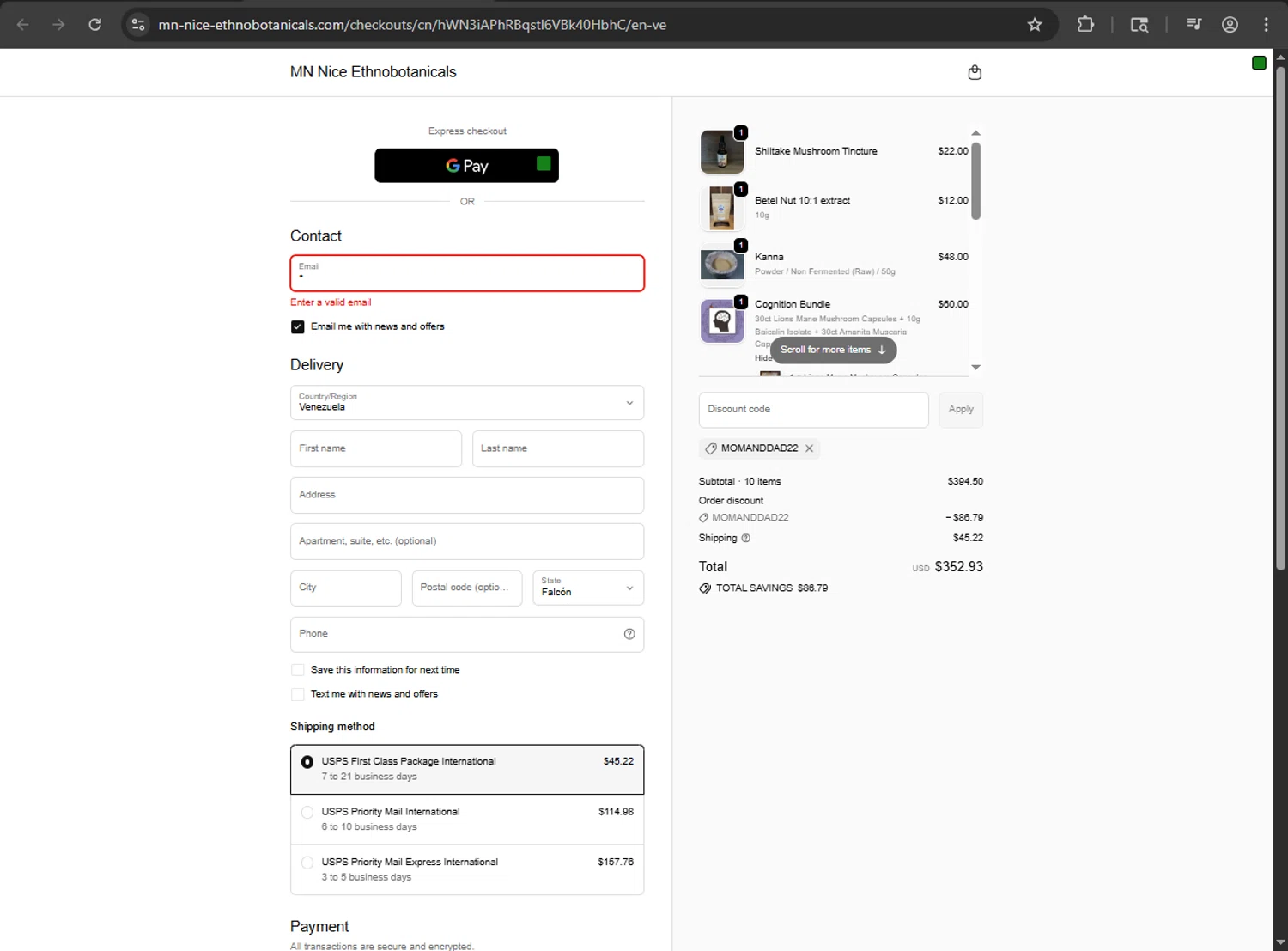The image size is (1288, 951).
Task: Check Save this information for next time
Action: [297, 670]
